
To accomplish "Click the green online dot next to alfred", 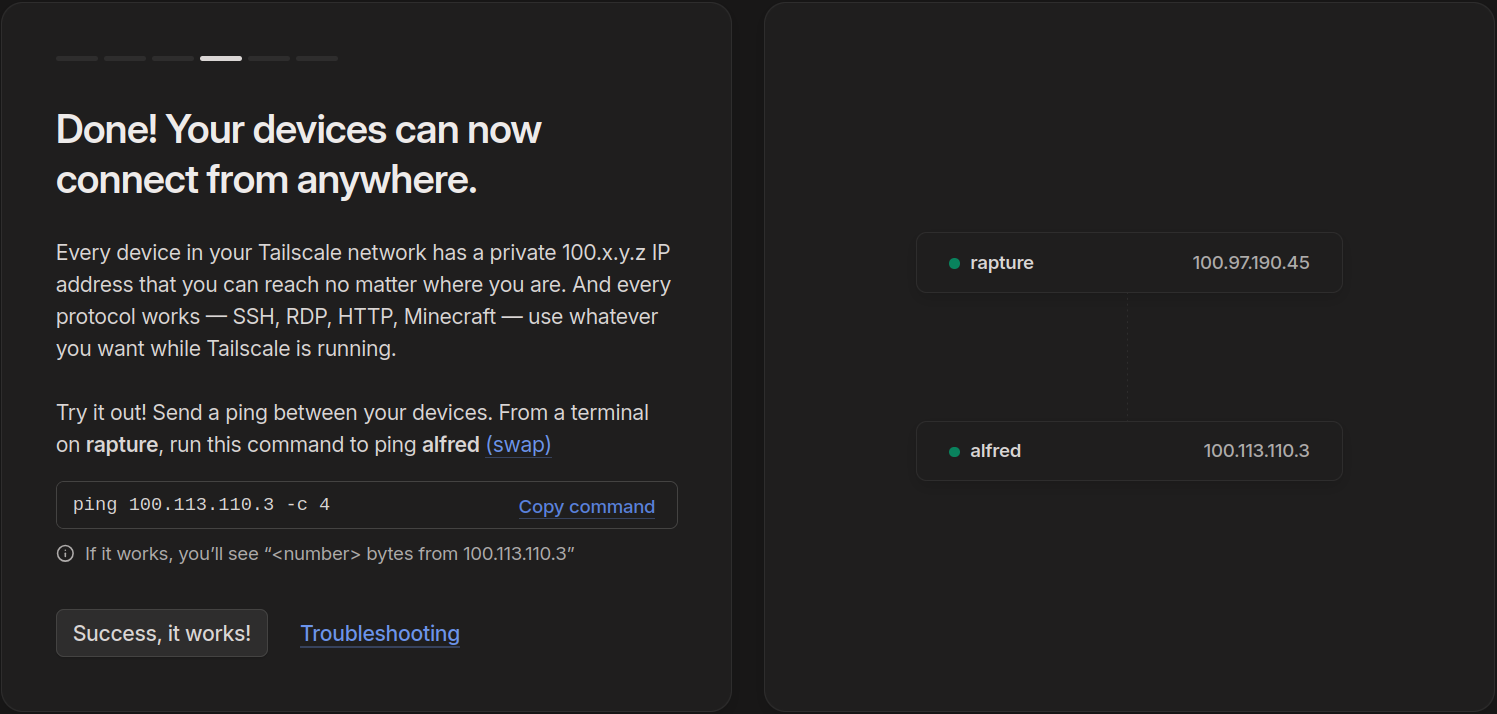I will pos(954,451).
